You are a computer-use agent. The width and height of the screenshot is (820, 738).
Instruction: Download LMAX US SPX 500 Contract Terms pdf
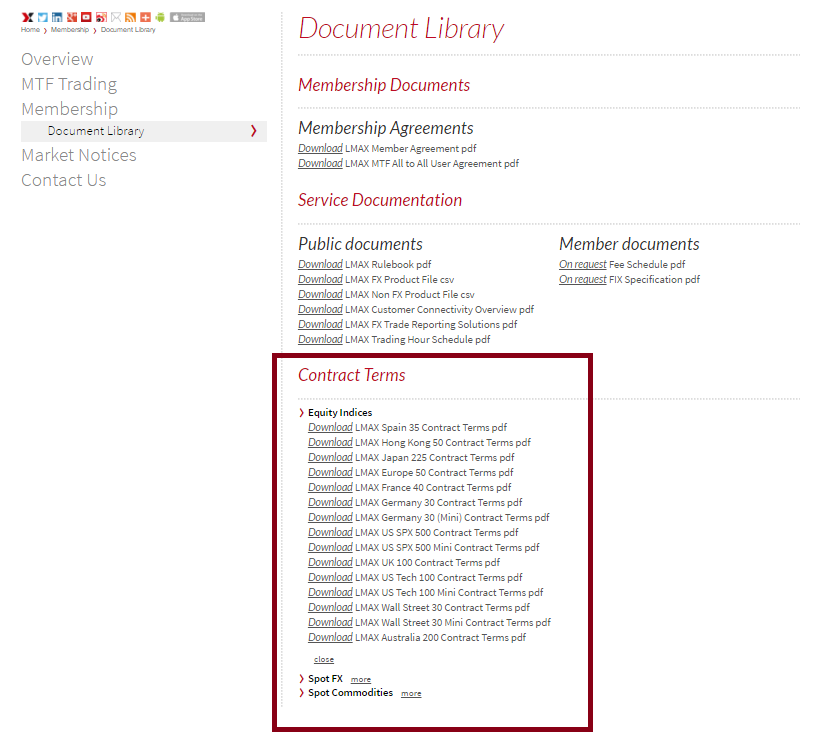point(330,532)
